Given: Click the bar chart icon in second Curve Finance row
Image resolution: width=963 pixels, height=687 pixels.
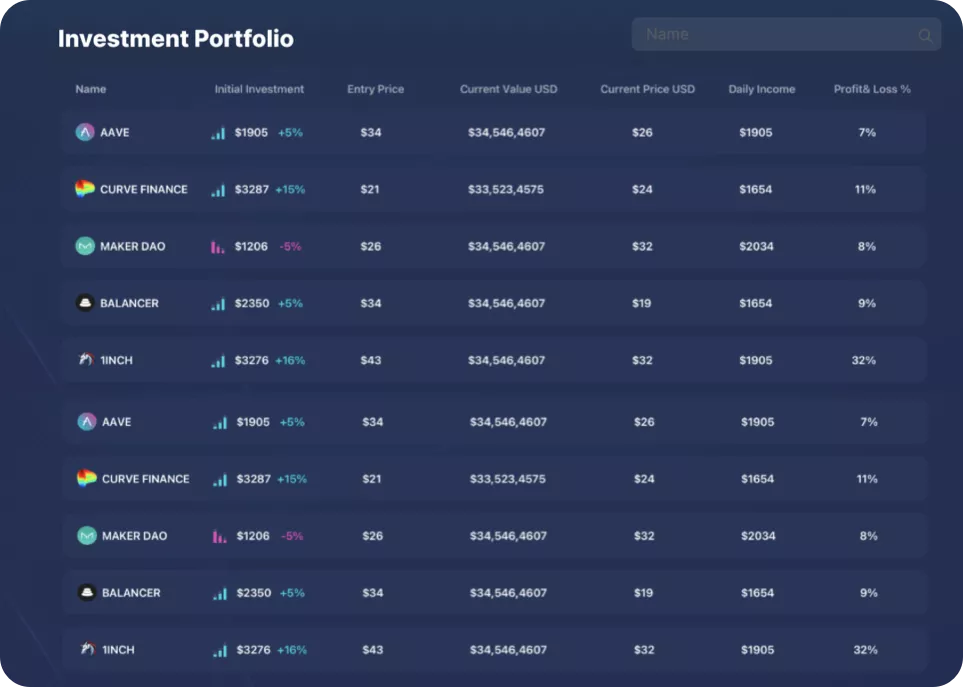Looking at the screenshot, I should coord(220,480).
